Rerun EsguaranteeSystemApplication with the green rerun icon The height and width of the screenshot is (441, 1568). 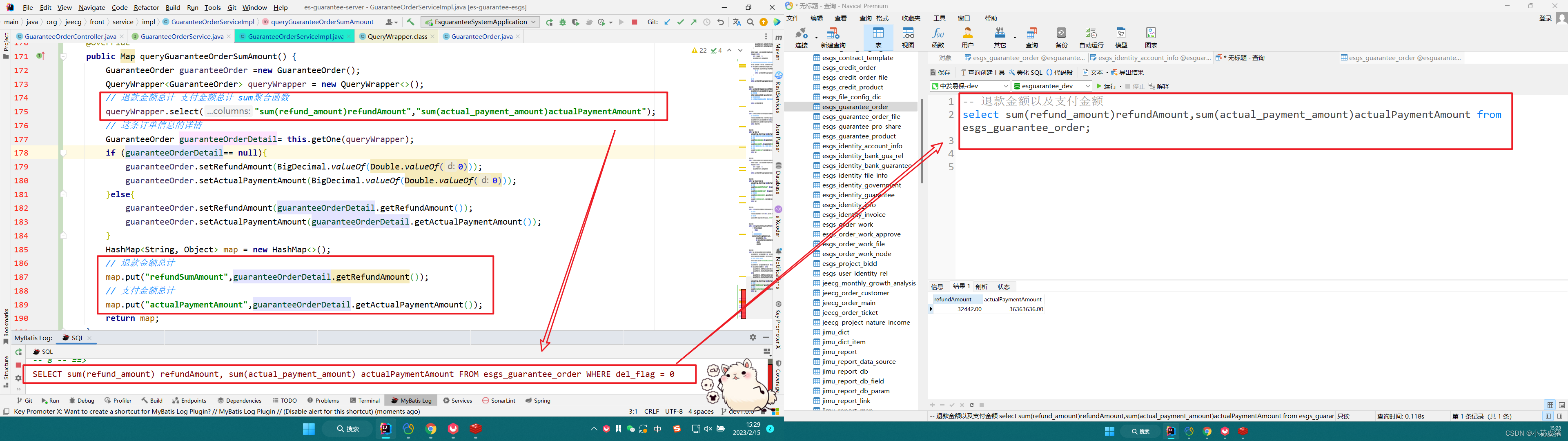click(549, 22)
